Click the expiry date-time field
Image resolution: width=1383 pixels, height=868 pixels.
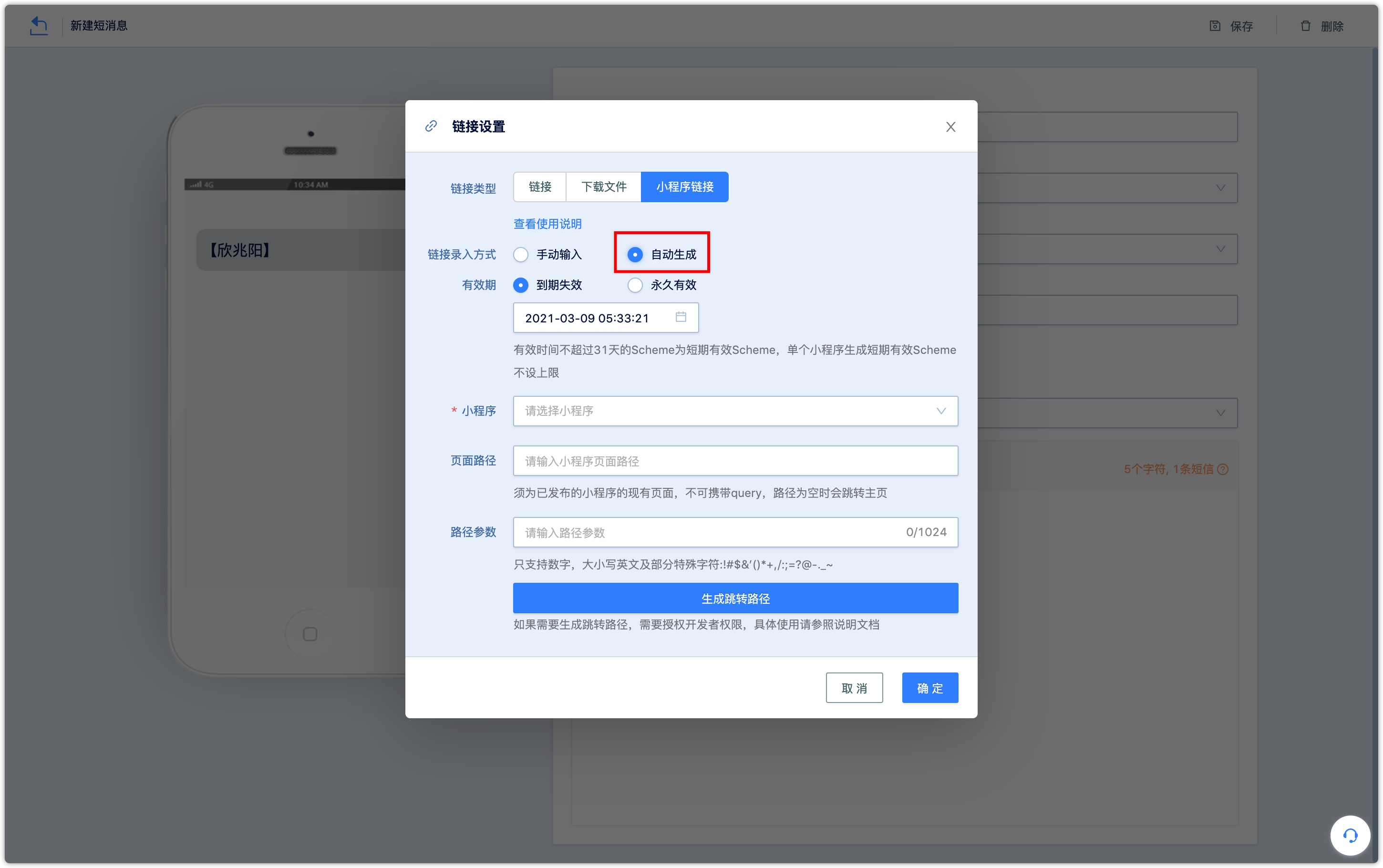606,318
